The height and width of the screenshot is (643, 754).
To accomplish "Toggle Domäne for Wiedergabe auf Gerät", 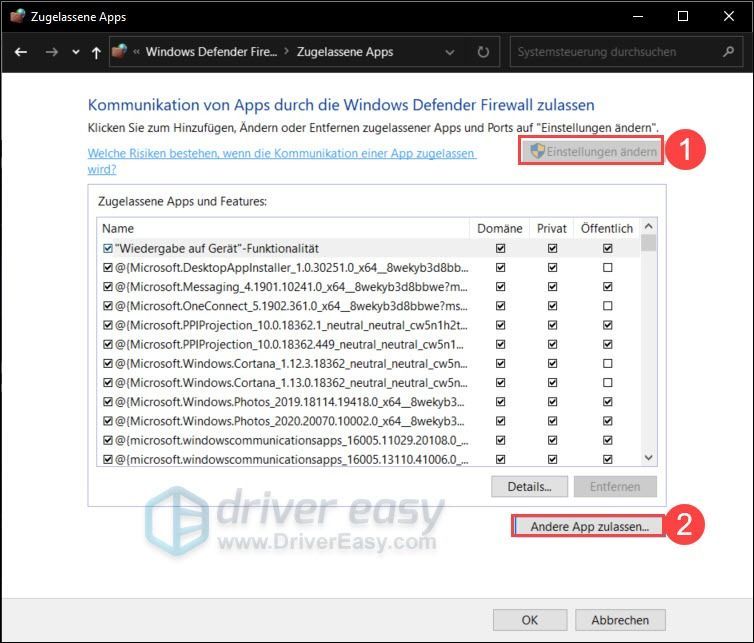I will click(x=501, y=249).
